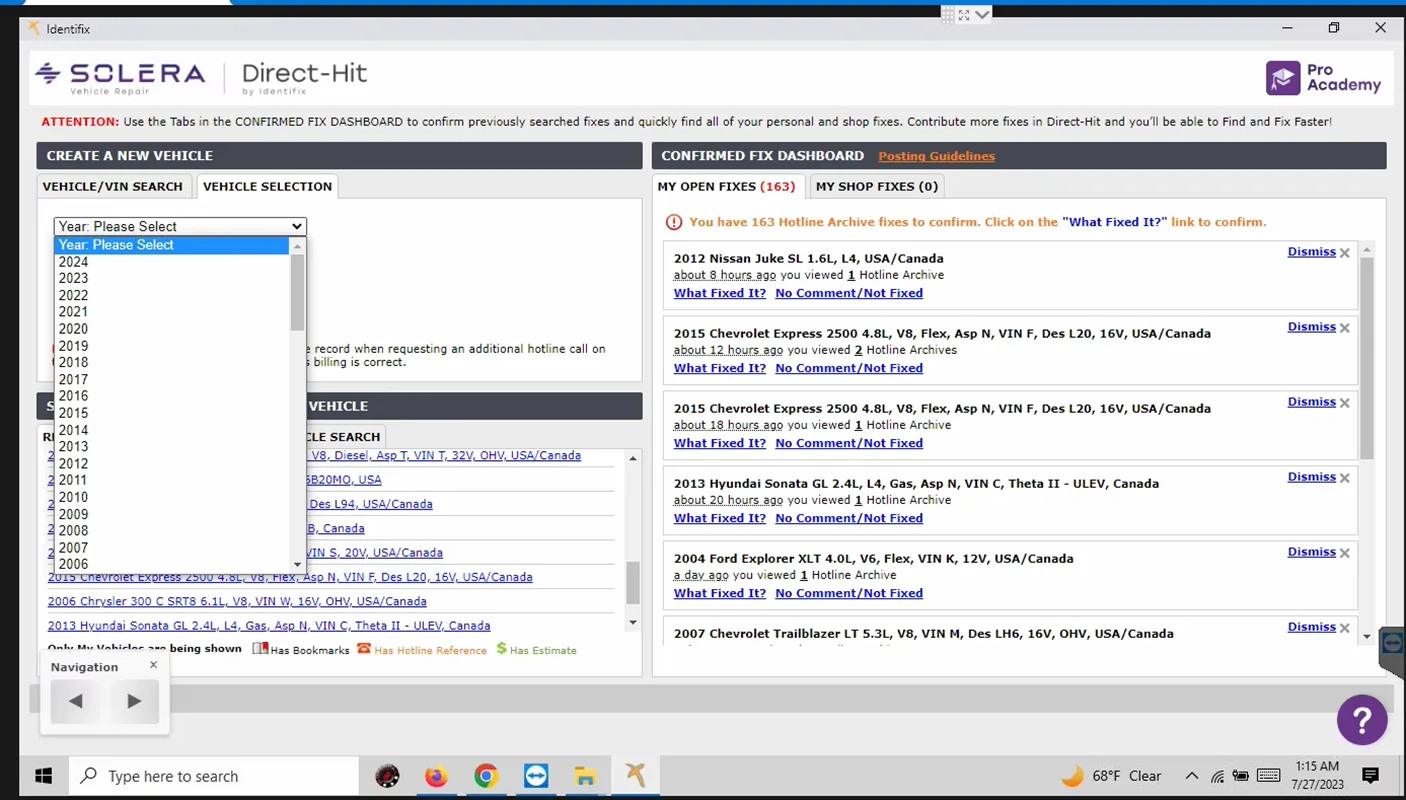Pick 2008 from the year options
This screenshot has width=1406, height=800.
pos(73,531)
